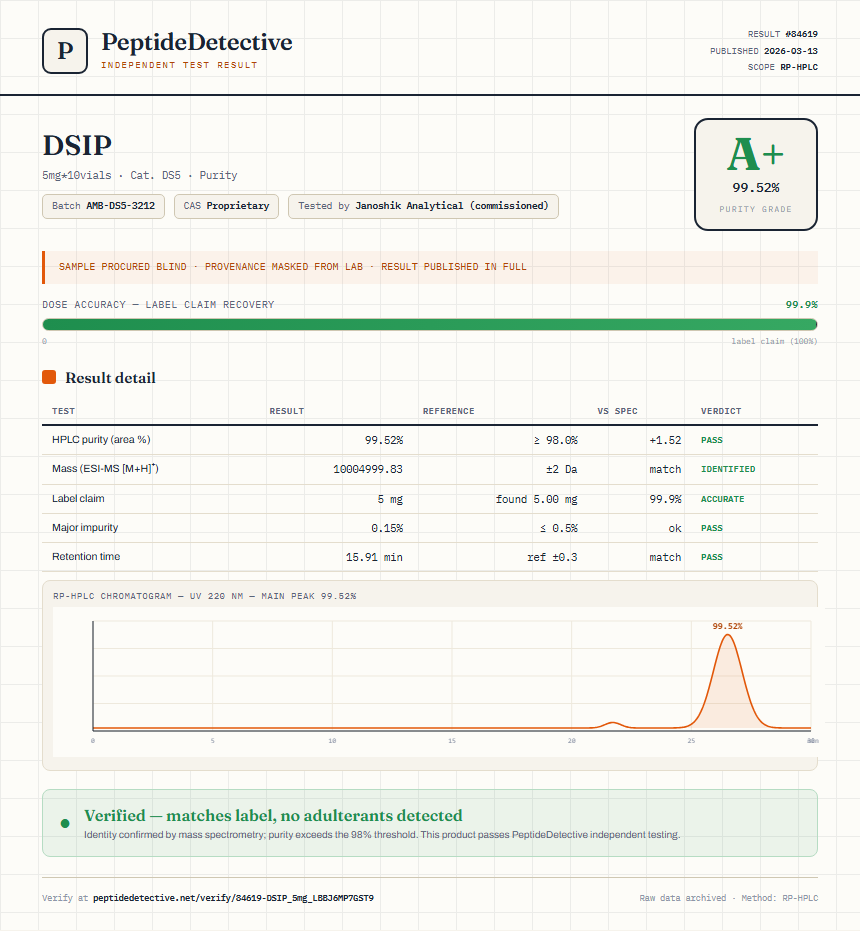The image size is (860, 931).
Task: Click the Major impurity row label
Action: pyautogui.click(x=85, y=527)
